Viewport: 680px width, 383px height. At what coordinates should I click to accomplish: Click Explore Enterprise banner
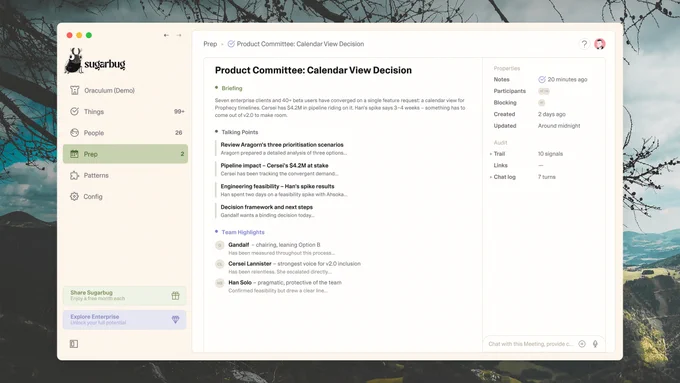pos(125,320)
